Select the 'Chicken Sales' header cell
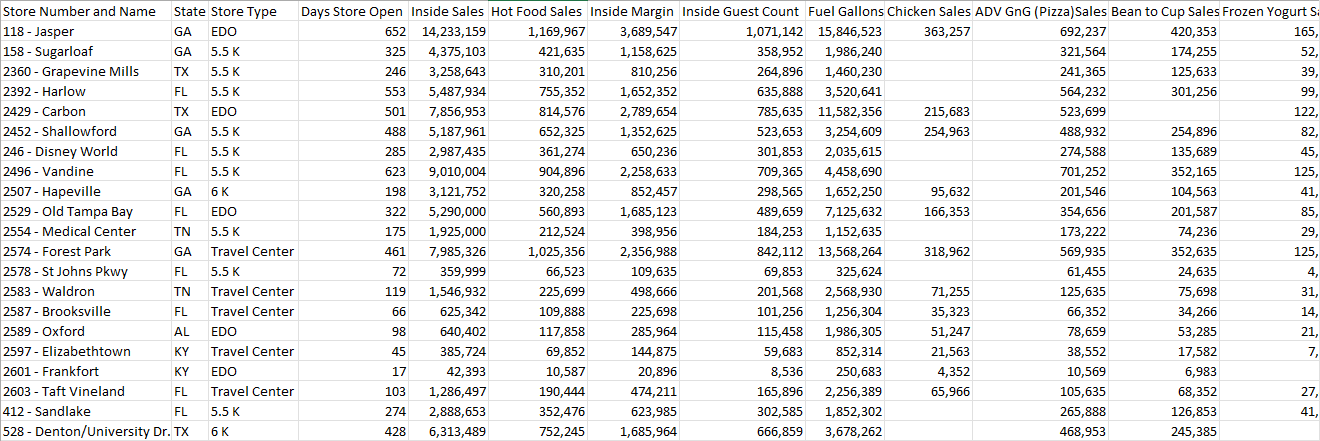The width and height of the screenshot is (1320, 441). point(928,12)
